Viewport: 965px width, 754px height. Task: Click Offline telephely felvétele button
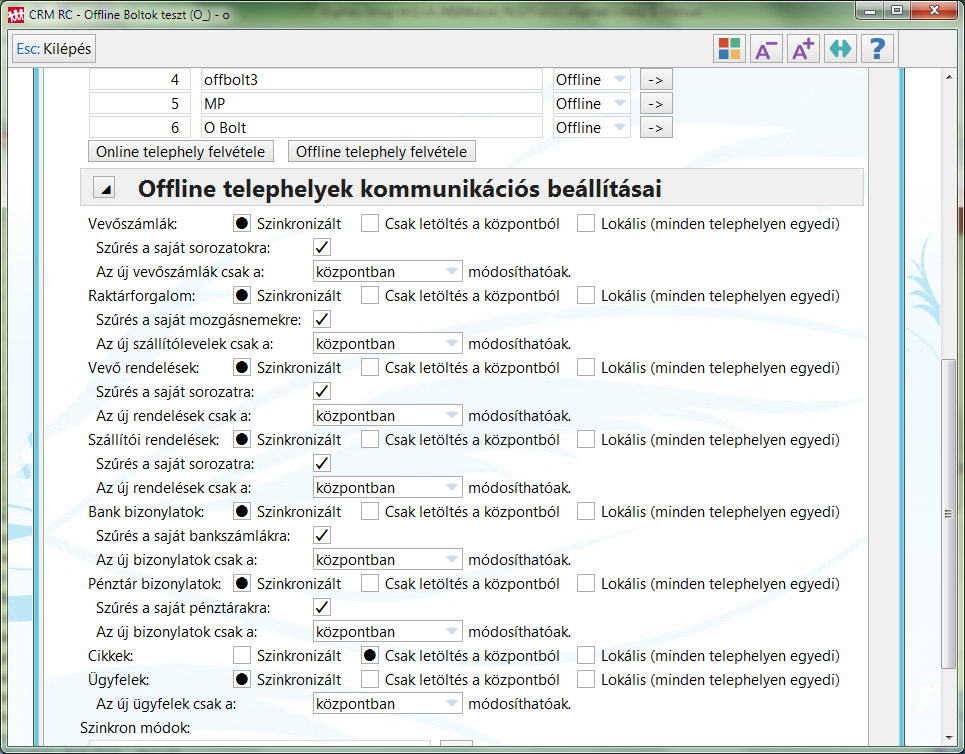point(382,151)
